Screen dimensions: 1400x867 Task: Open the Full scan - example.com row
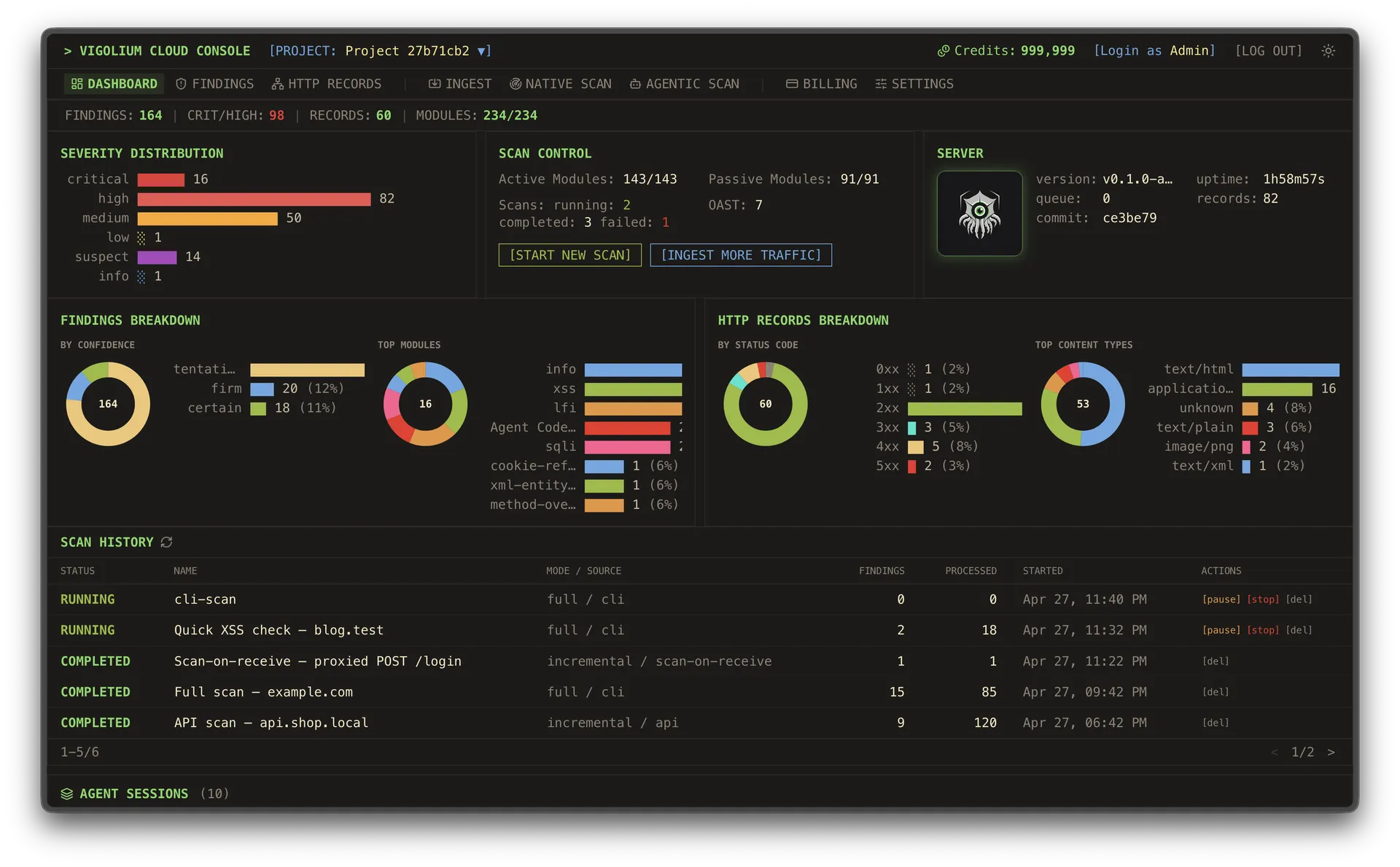700,692
